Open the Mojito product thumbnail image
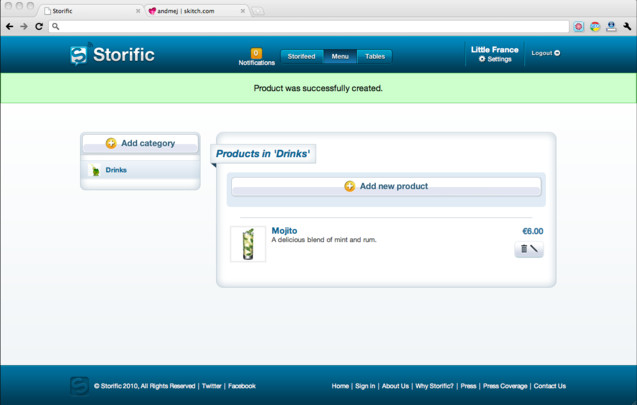 [247, 244]
